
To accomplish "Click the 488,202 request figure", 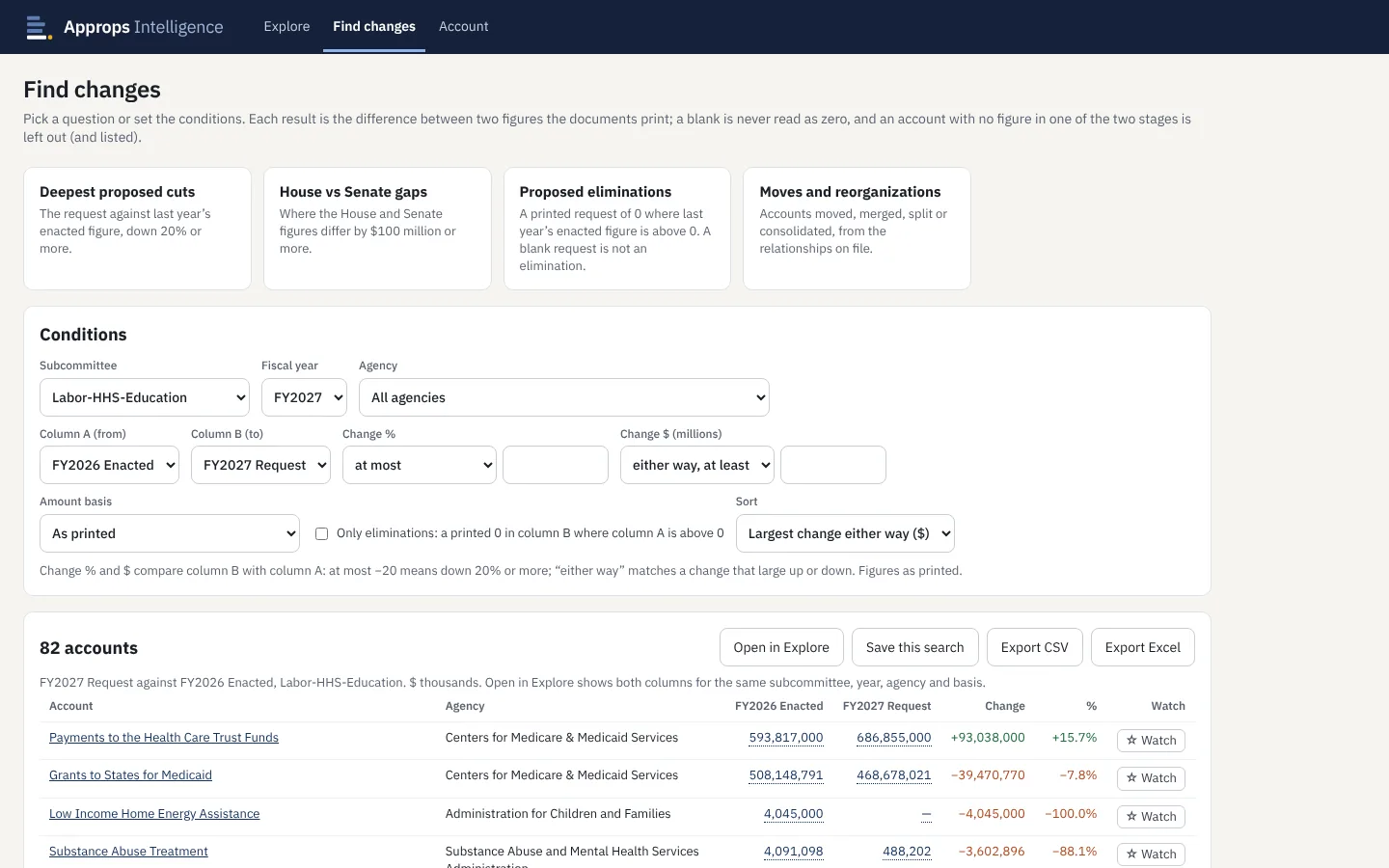I will (907, 852).
